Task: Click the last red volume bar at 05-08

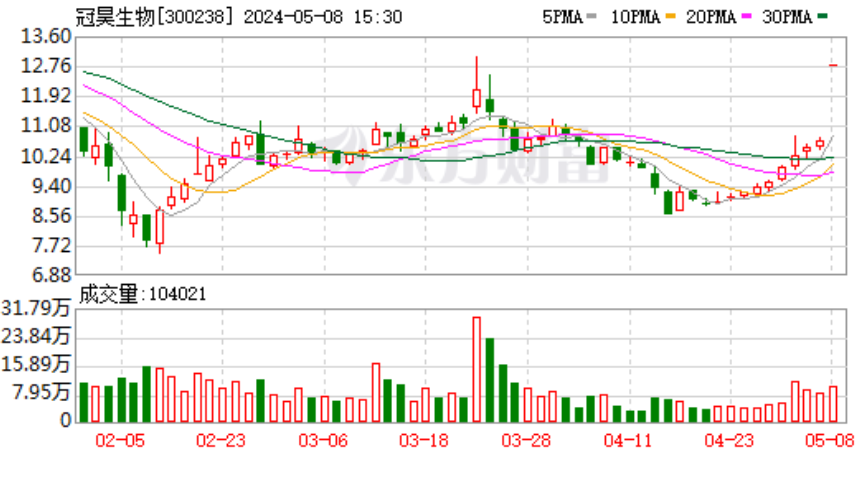Action: click(833, 404)
